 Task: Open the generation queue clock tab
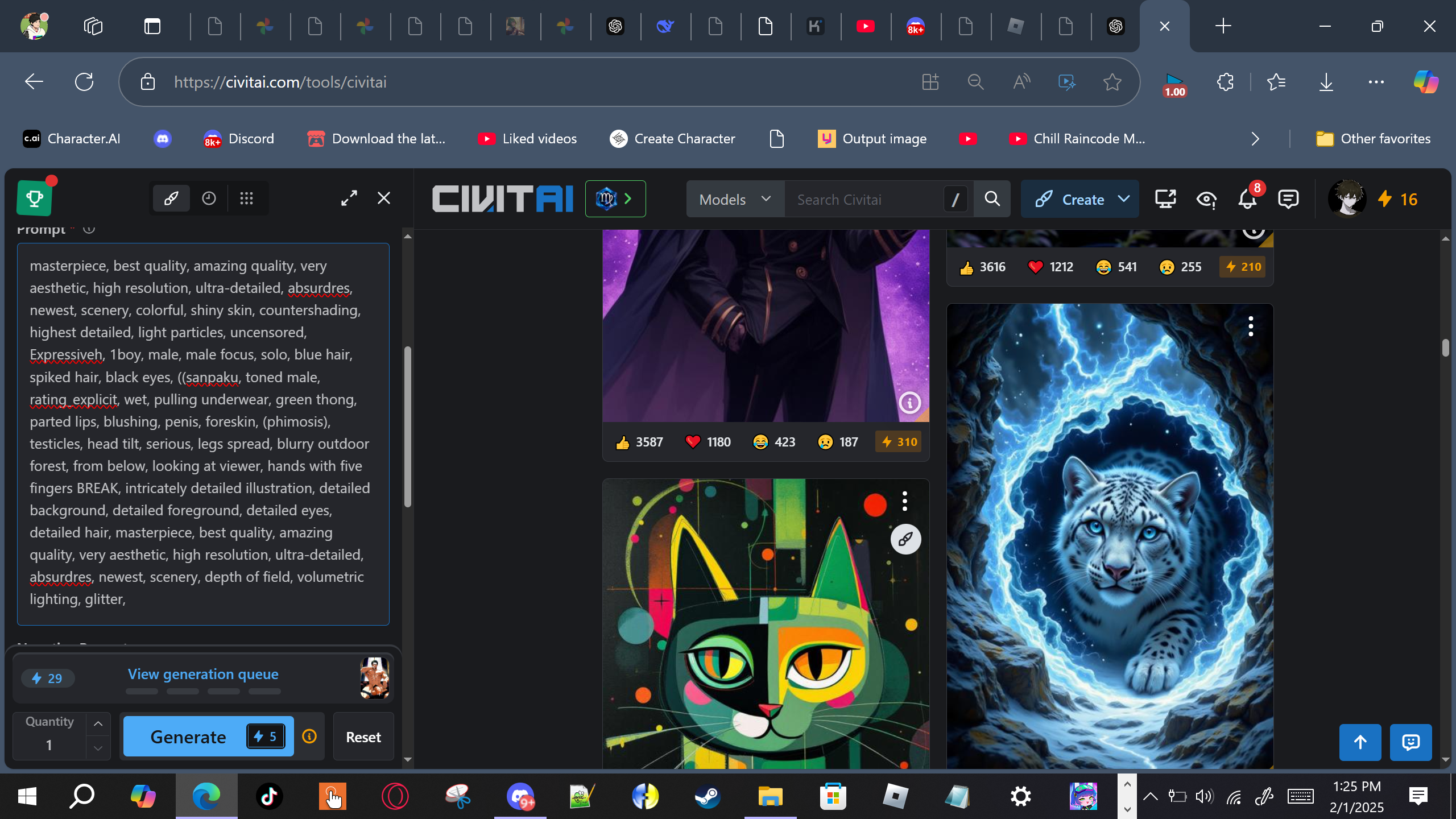[x=209, y=198]
